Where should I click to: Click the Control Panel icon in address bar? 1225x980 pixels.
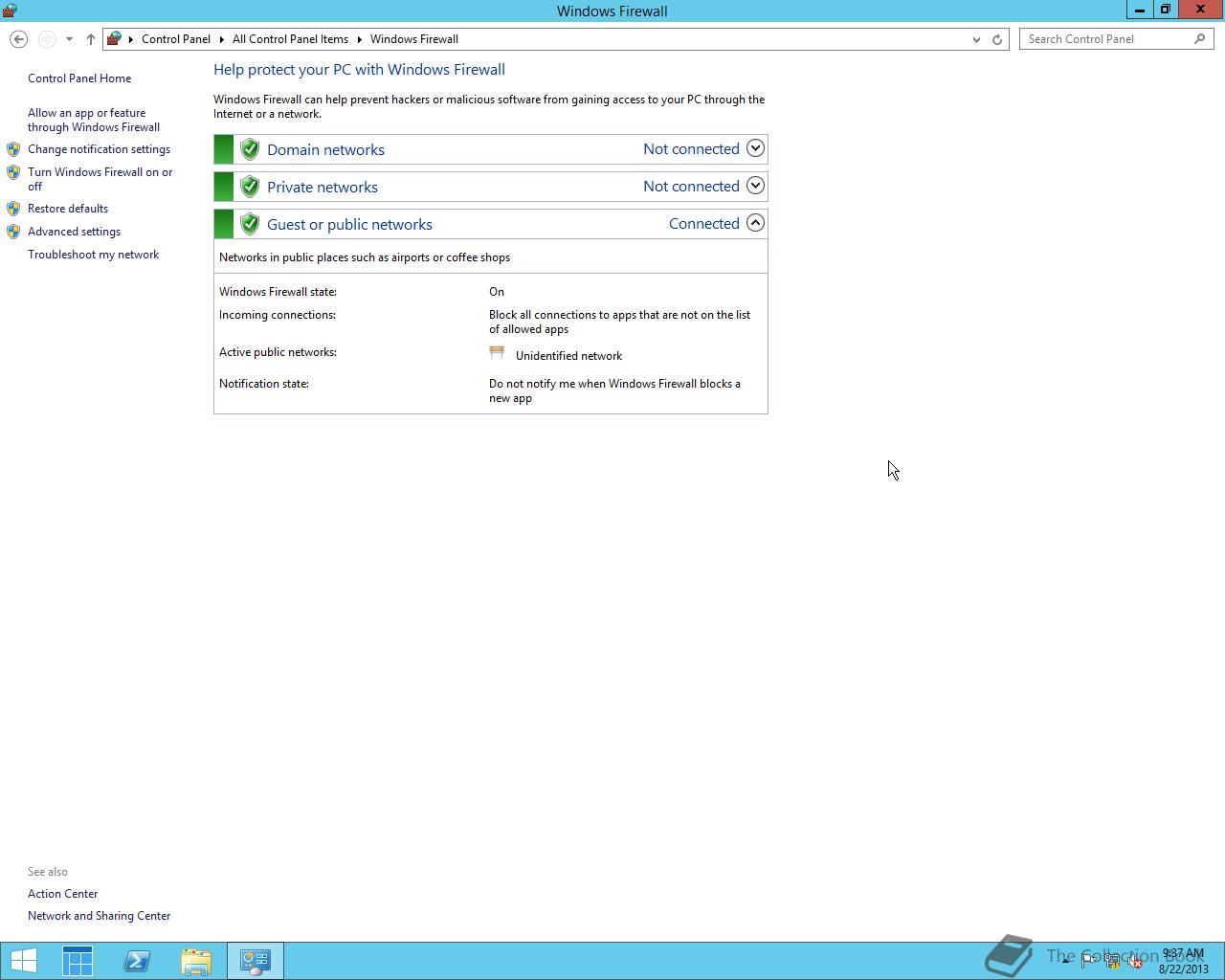(115, 39)
